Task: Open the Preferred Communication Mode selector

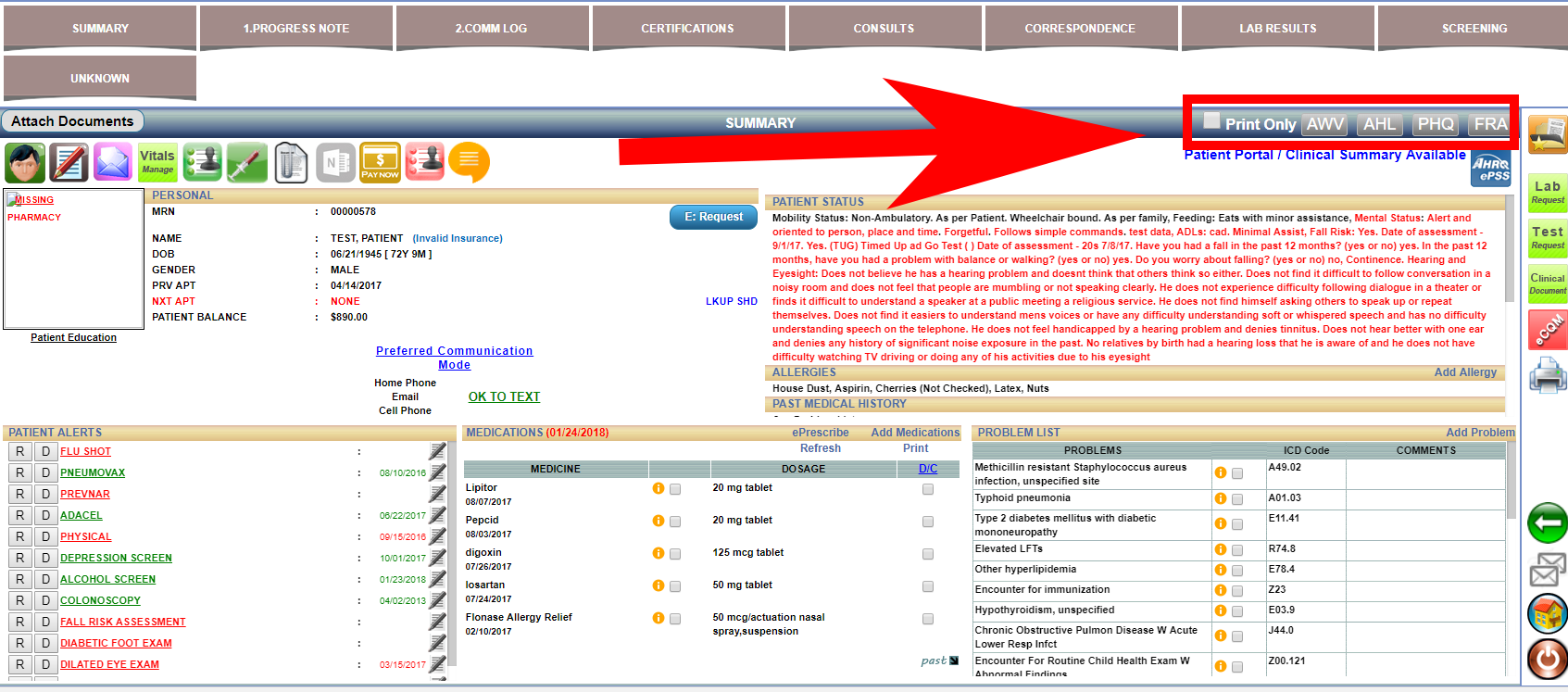Action: pyautogui.click(x=454, y=358)
